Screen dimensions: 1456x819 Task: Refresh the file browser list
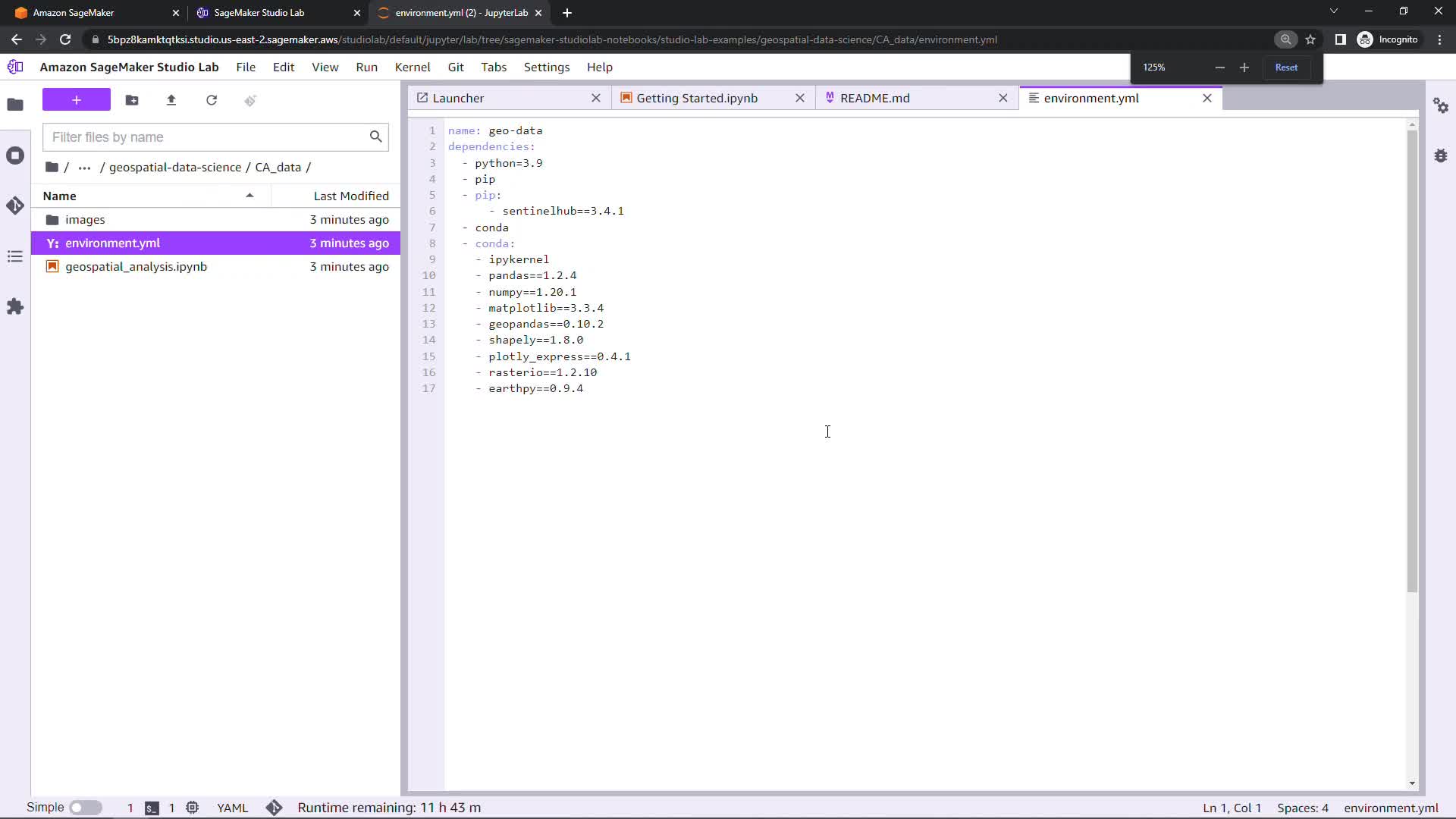click(x=212, y=100)
